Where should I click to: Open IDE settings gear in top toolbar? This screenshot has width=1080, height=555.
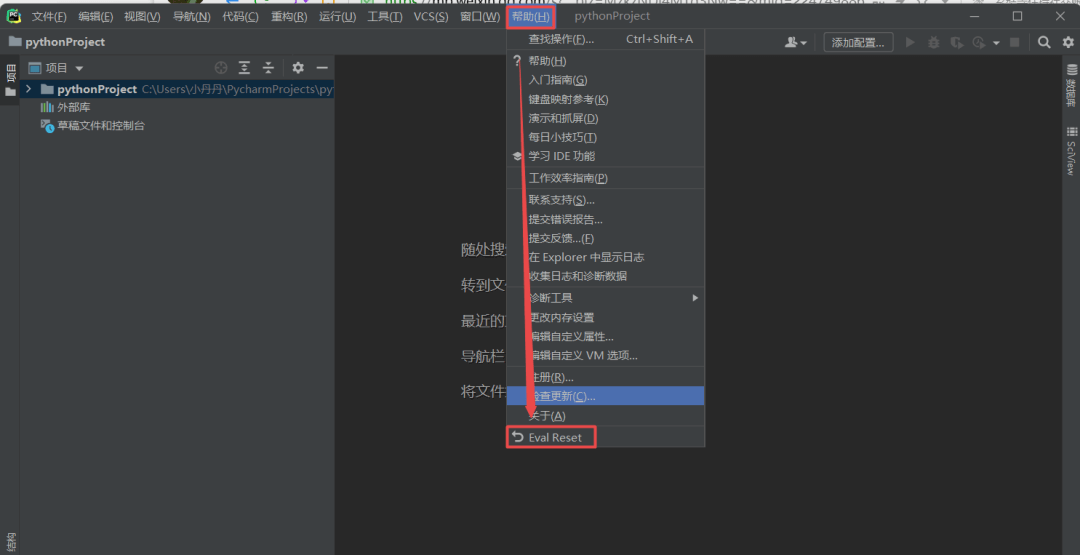click(1067, 42)
